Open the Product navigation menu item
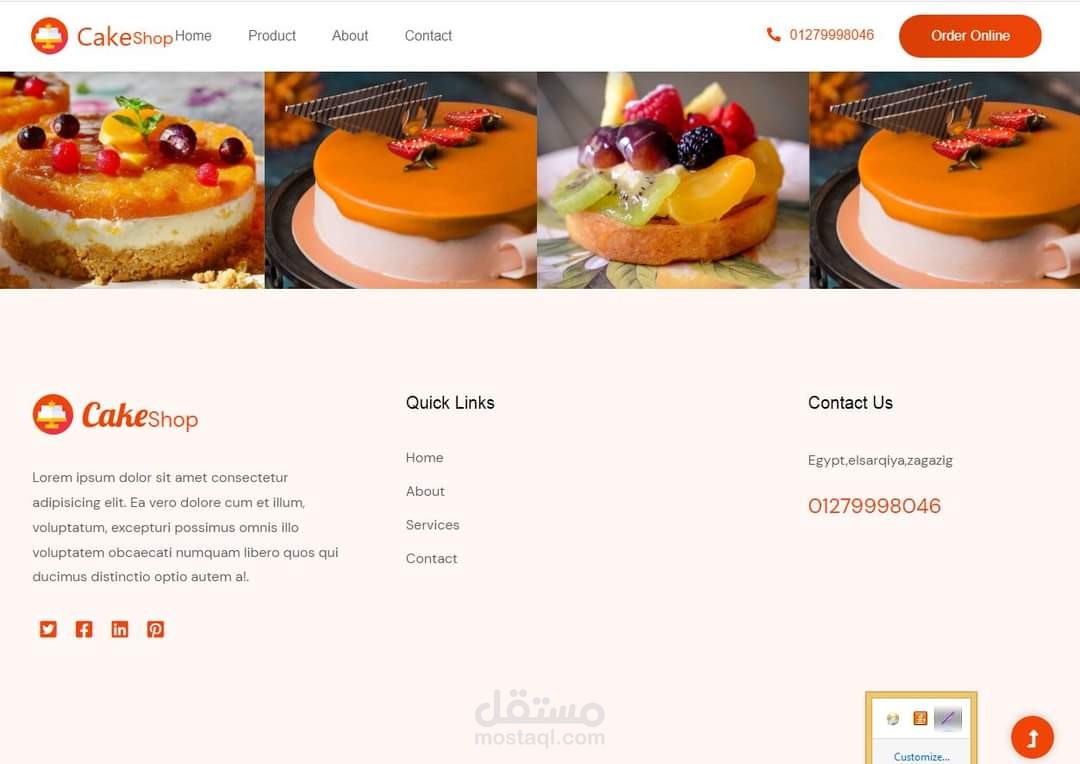Screen dimensions: 1080x764 pos(271,36)
